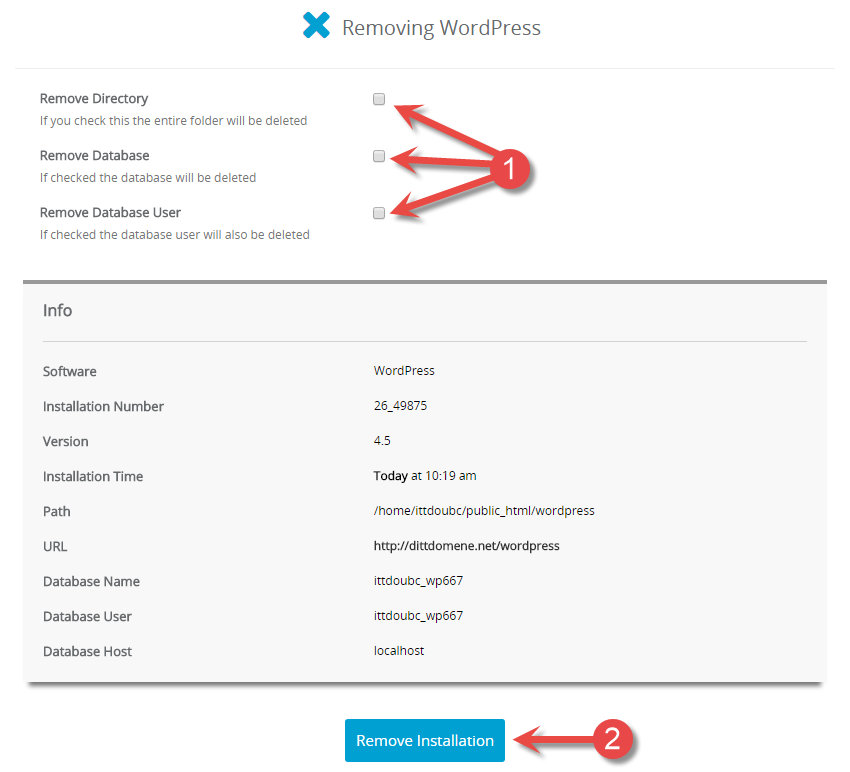Click the Database Name label
This screenshot has height=772, width=850.
(x=91, y=582)
